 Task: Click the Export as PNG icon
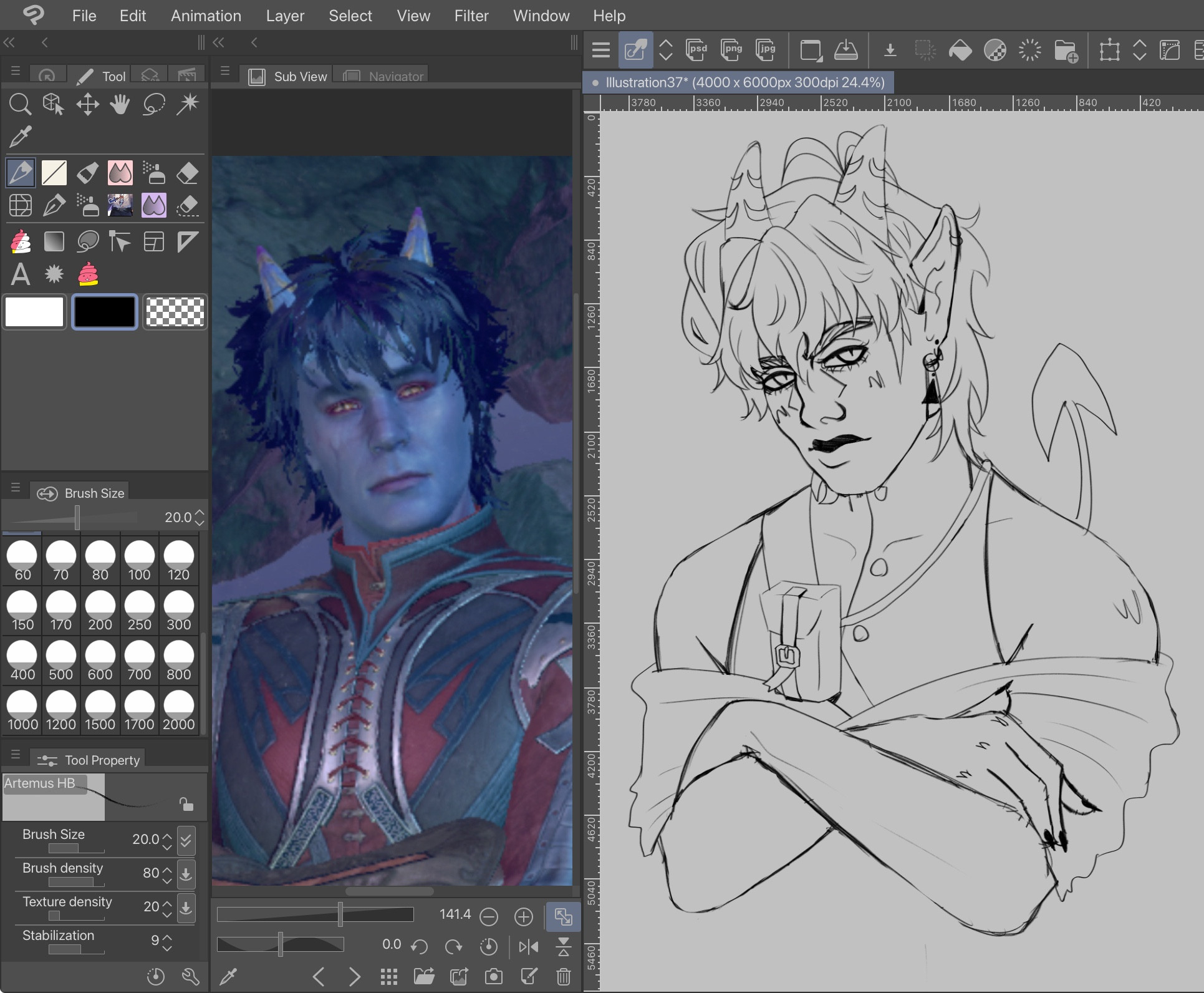coord(731,49)
